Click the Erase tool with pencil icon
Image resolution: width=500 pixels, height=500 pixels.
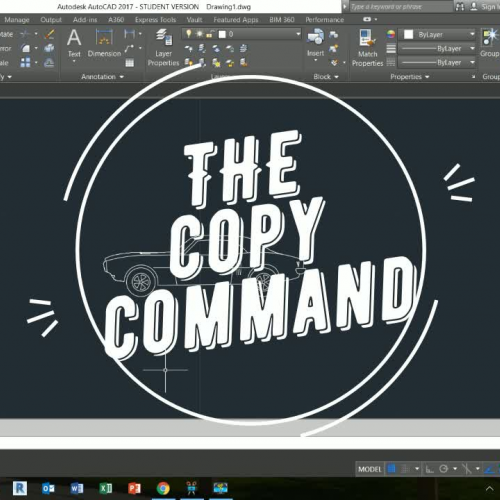click(x=49, y=34)
